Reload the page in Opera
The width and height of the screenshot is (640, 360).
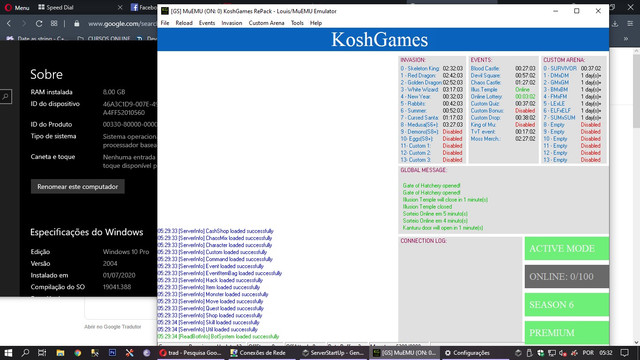39,24
